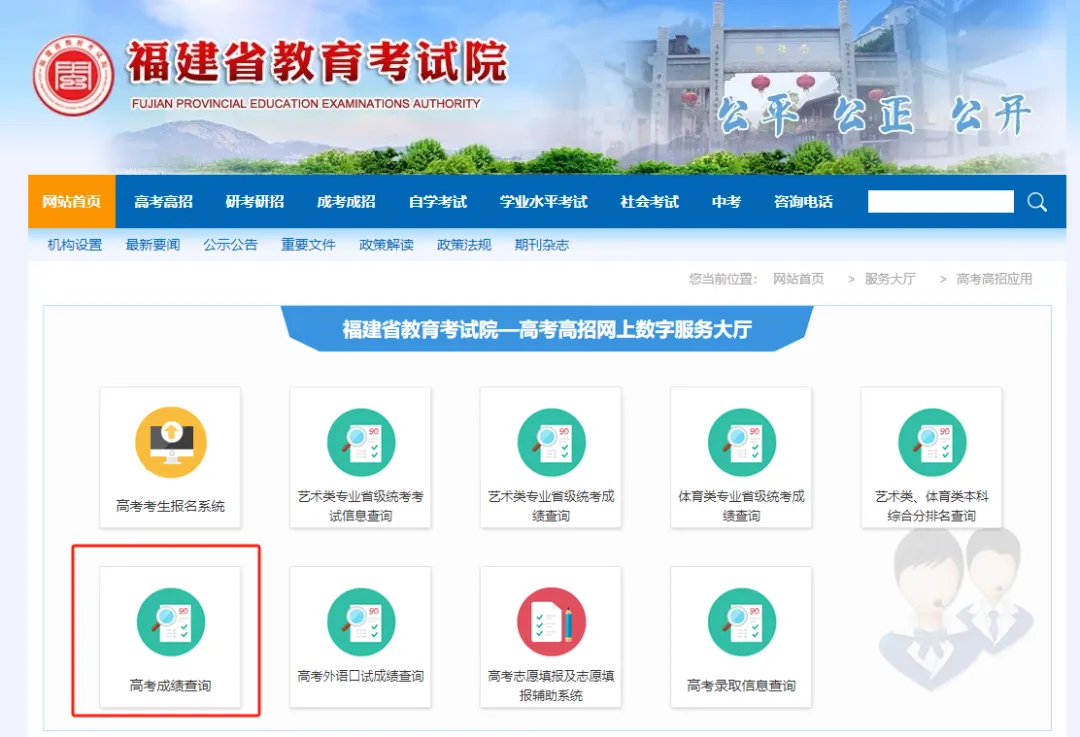The height and width of the screenshot is (737, 1080).
Task: Click the search magnifier icon
Action: click(x=1037, y=202)
